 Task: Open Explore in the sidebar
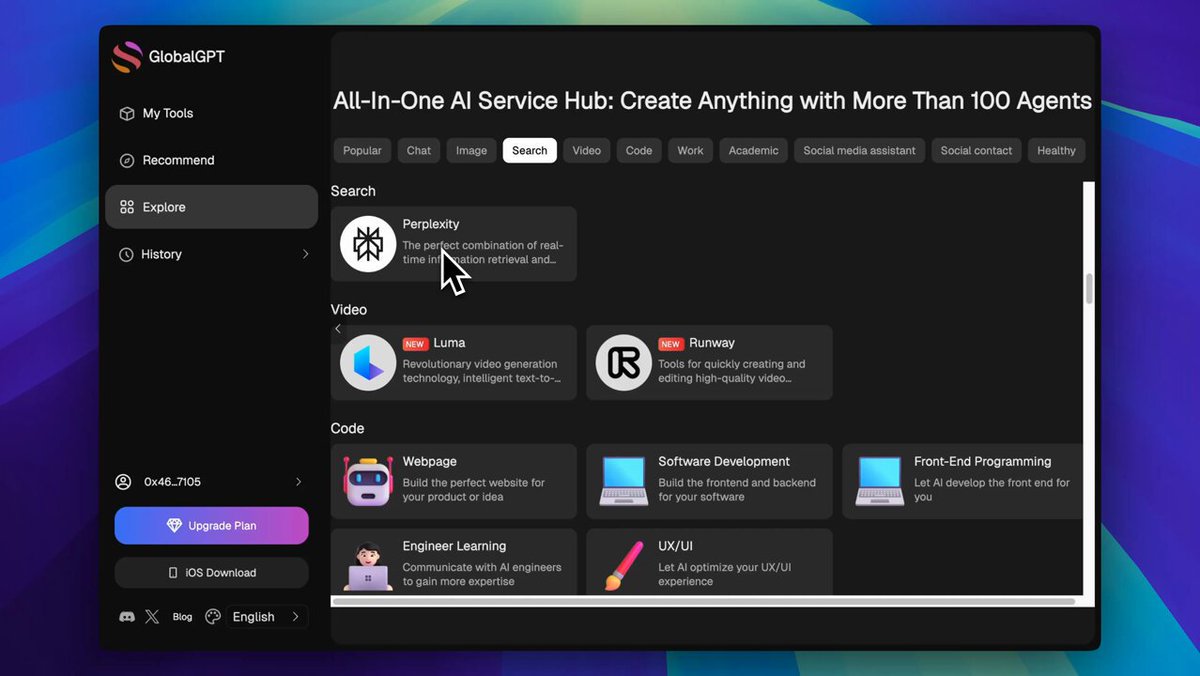(x=211, y=207)
